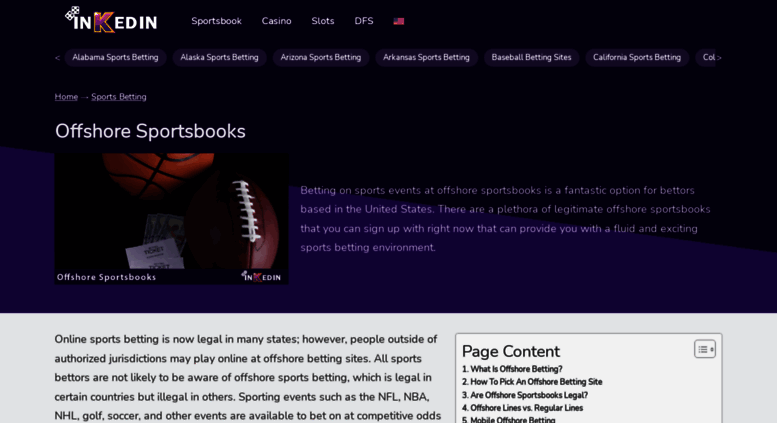Image resolution: width=777 pixels, height=423 pixels.
Task: Jump to How To Pick An Offshore Betting Site
Action: coord(532,382)
